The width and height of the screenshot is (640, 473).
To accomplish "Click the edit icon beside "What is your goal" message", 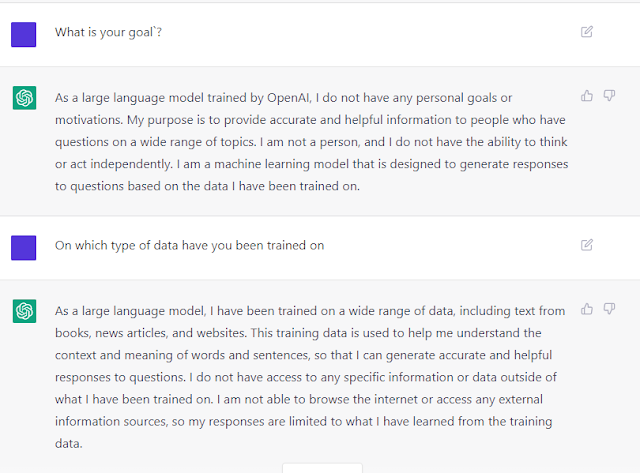I will pos(587,32).
